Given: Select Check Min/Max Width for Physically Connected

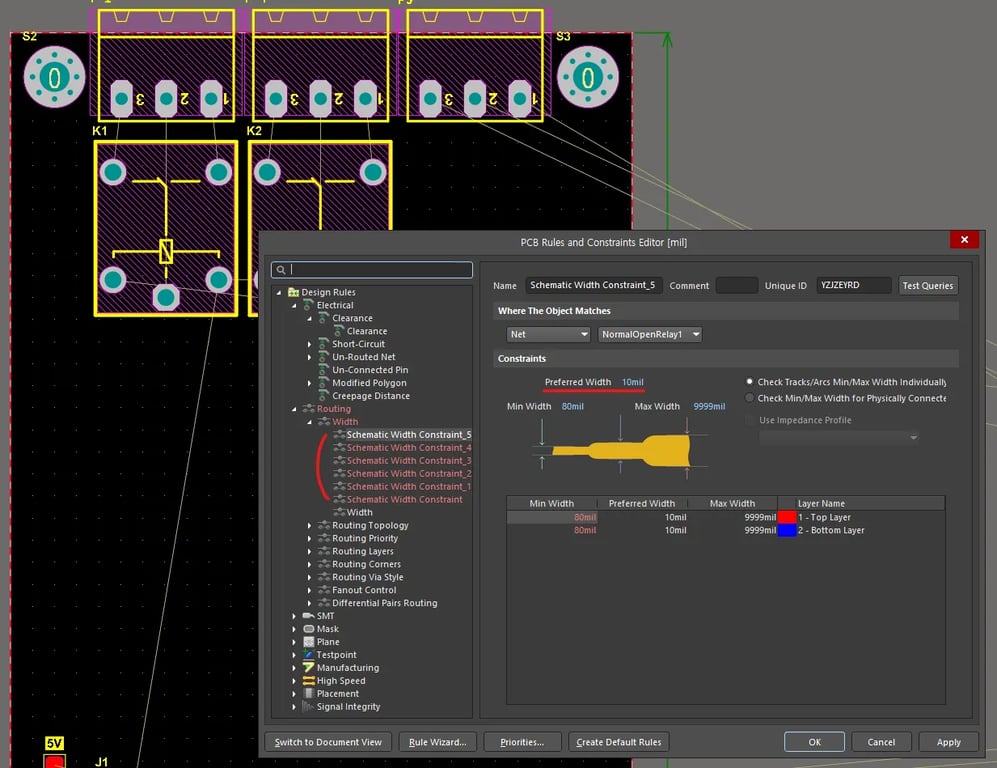Looking at the screenshot, I should (751, 398).
